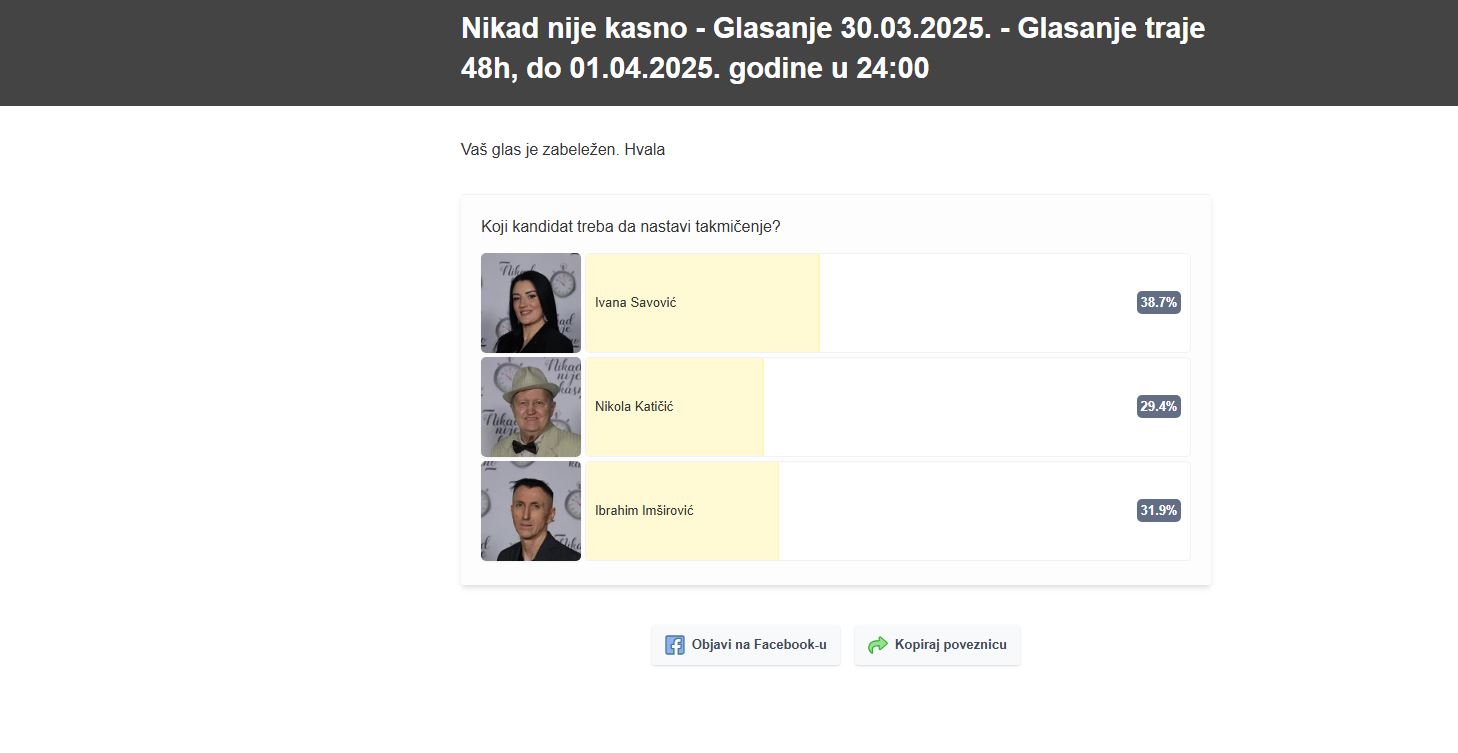Open Ivana Savović's photo thumbnail
The image size is (1458, 753).
531,303
